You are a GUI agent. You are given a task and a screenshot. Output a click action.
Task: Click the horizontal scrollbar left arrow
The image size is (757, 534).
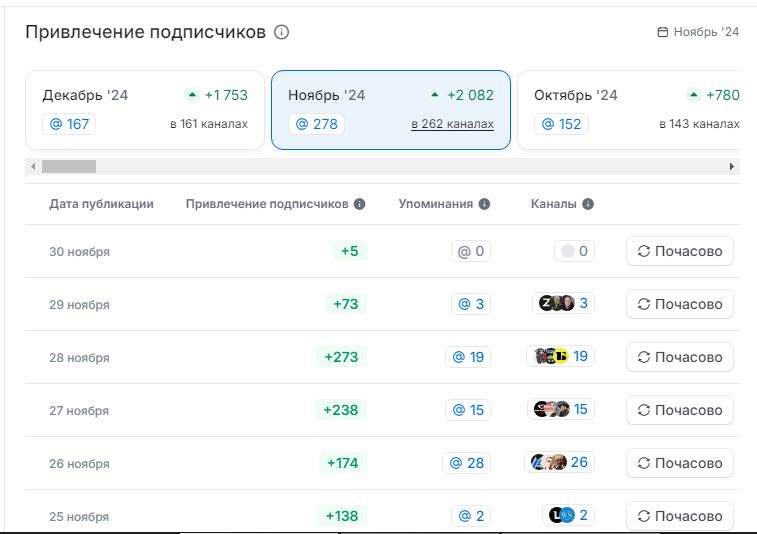pos(33,166)
